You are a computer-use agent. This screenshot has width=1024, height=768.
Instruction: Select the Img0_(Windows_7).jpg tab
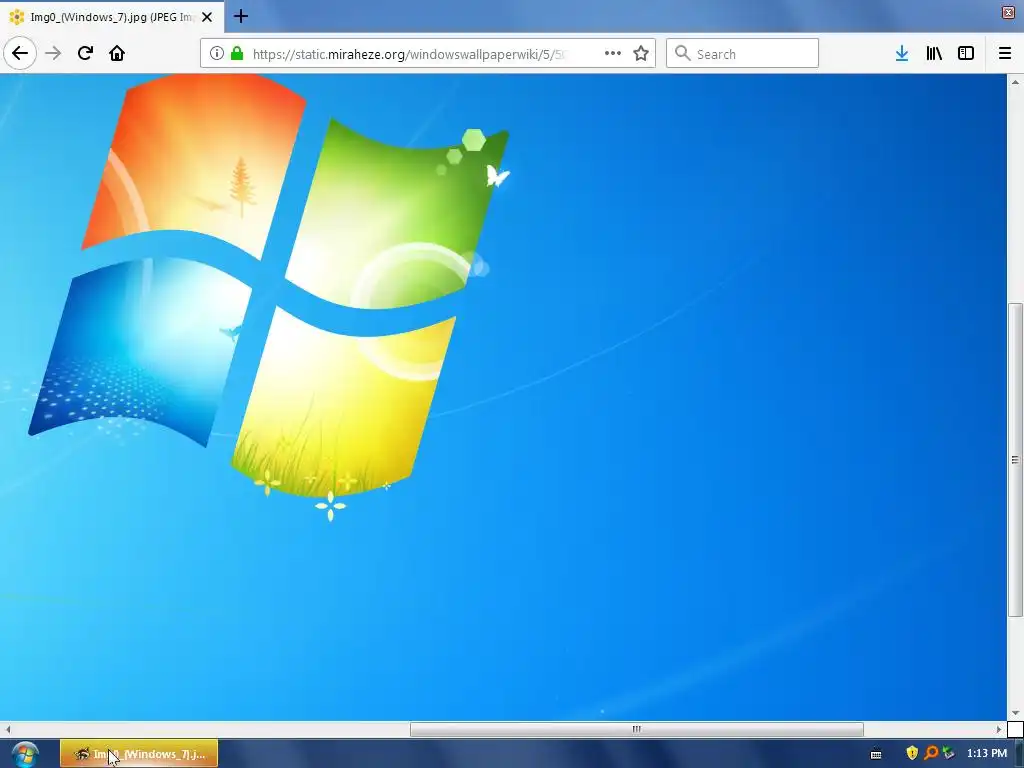coord(112,17)
